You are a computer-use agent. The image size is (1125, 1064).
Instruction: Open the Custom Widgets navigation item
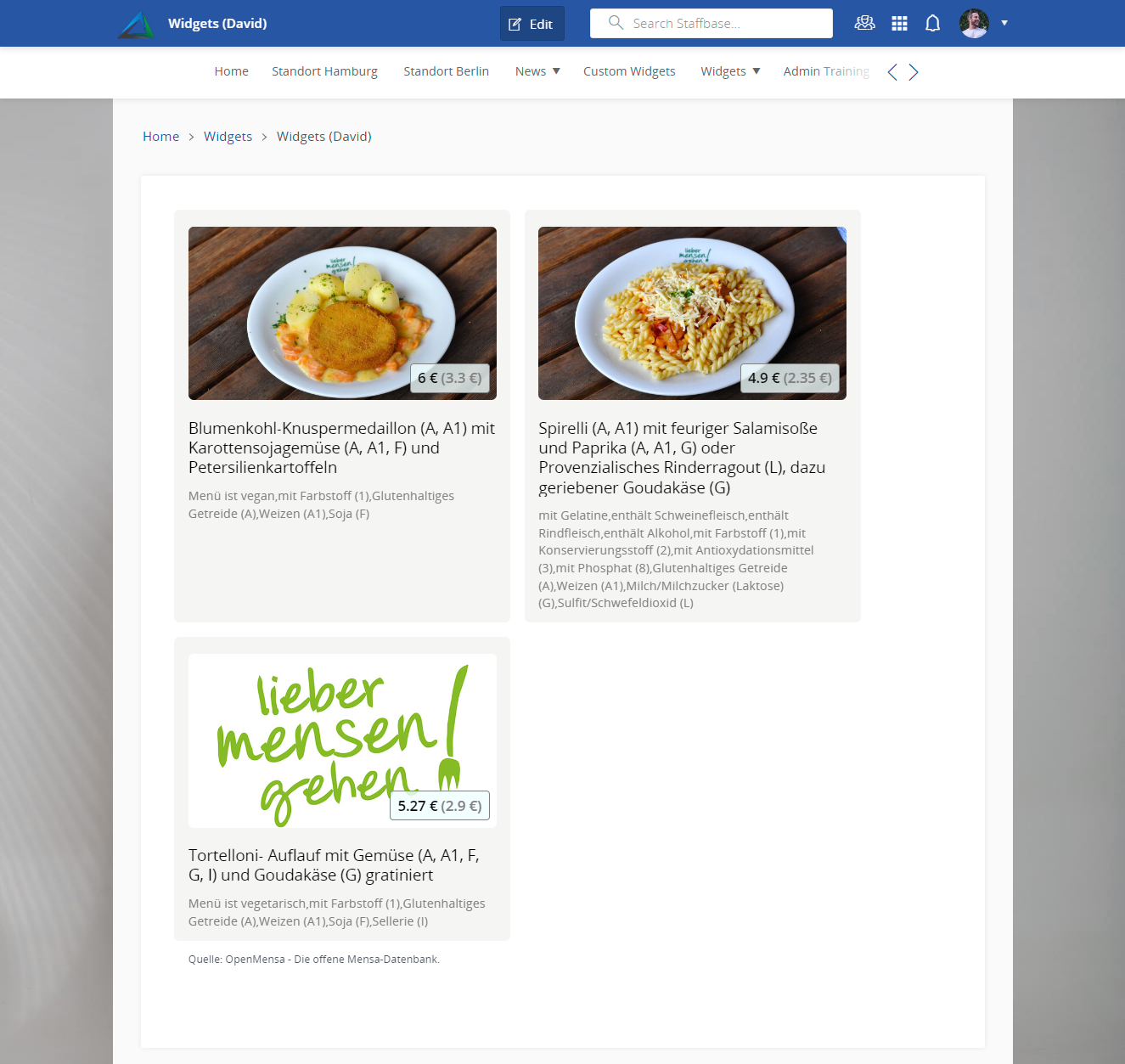coord(629,71)
